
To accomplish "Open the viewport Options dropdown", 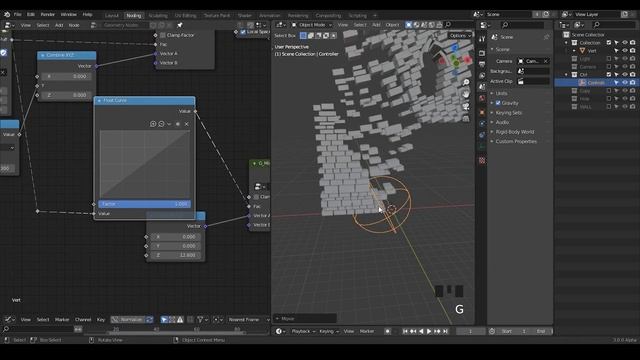I will (460, 36).
